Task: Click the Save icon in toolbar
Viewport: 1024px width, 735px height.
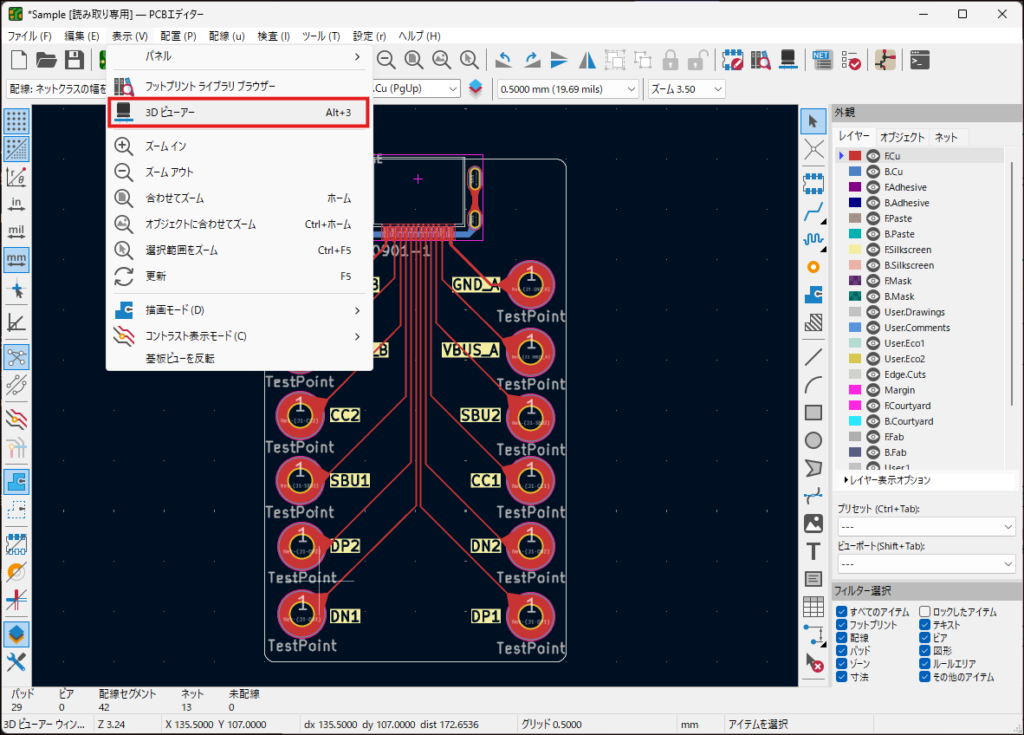Action: pos(75,60)
